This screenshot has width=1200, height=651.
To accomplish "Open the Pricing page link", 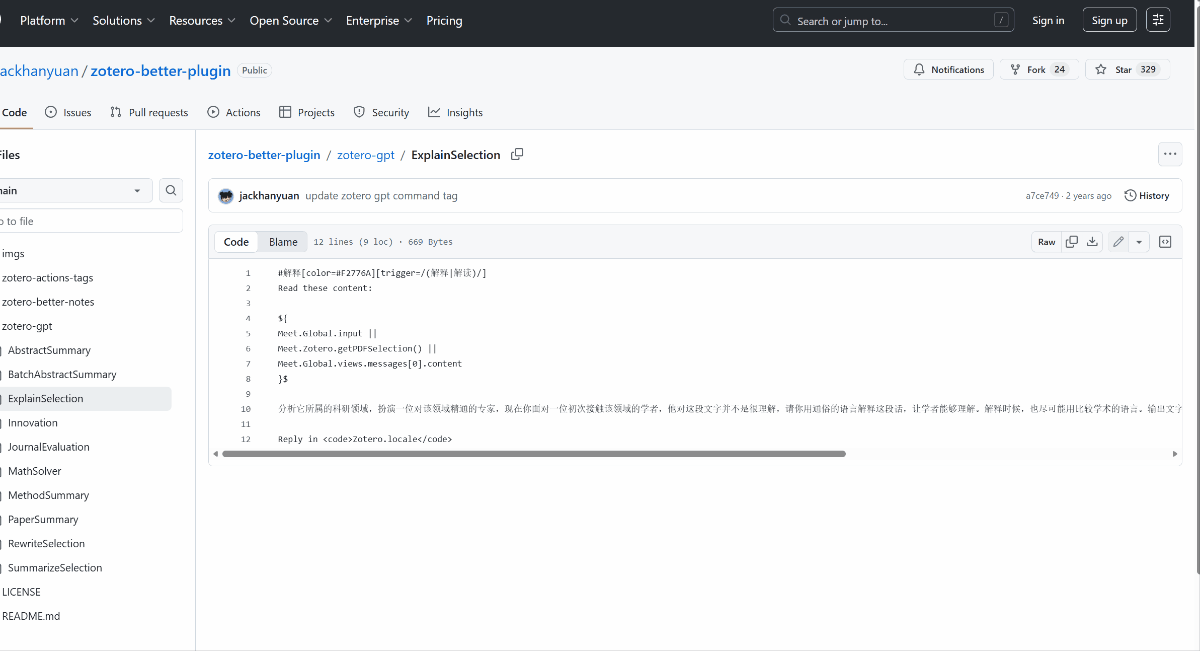I will (444, 20).
